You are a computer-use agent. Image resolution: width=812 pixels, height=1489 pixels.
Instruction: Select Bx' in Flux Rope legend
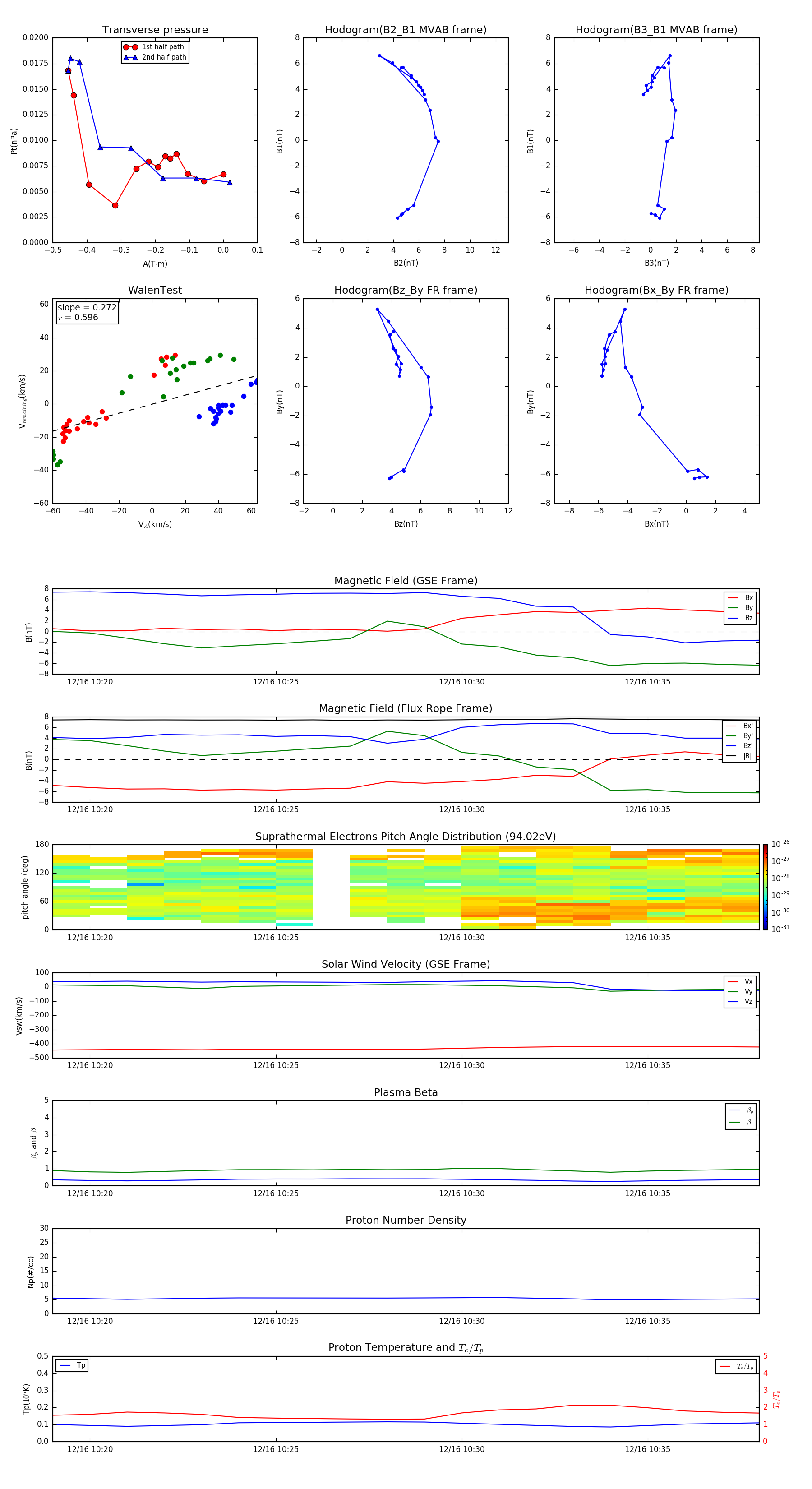coord(739,726)
